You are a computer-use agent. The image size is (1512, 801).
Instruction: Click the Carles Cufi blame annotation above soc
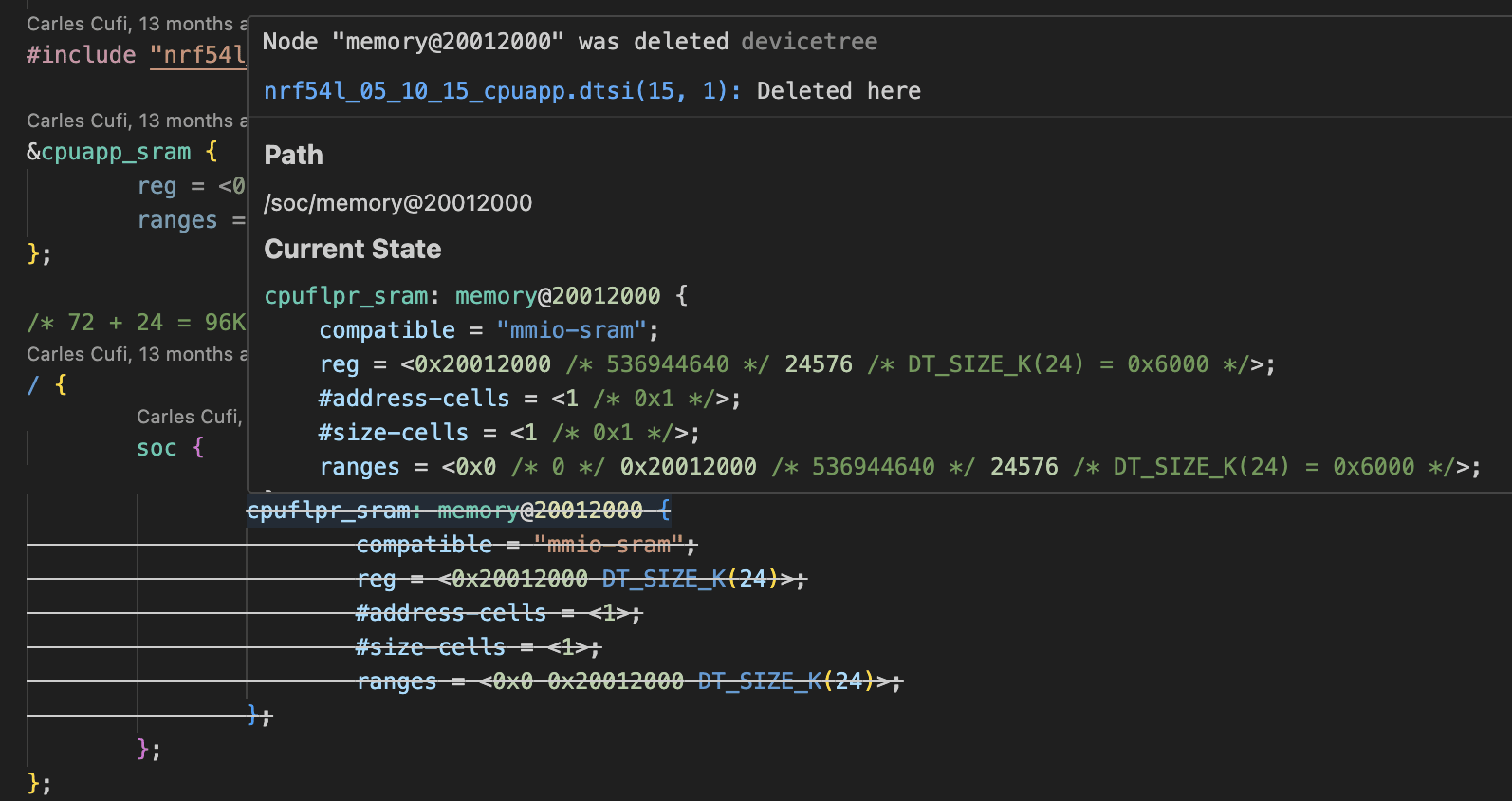[x=190, y=417]
